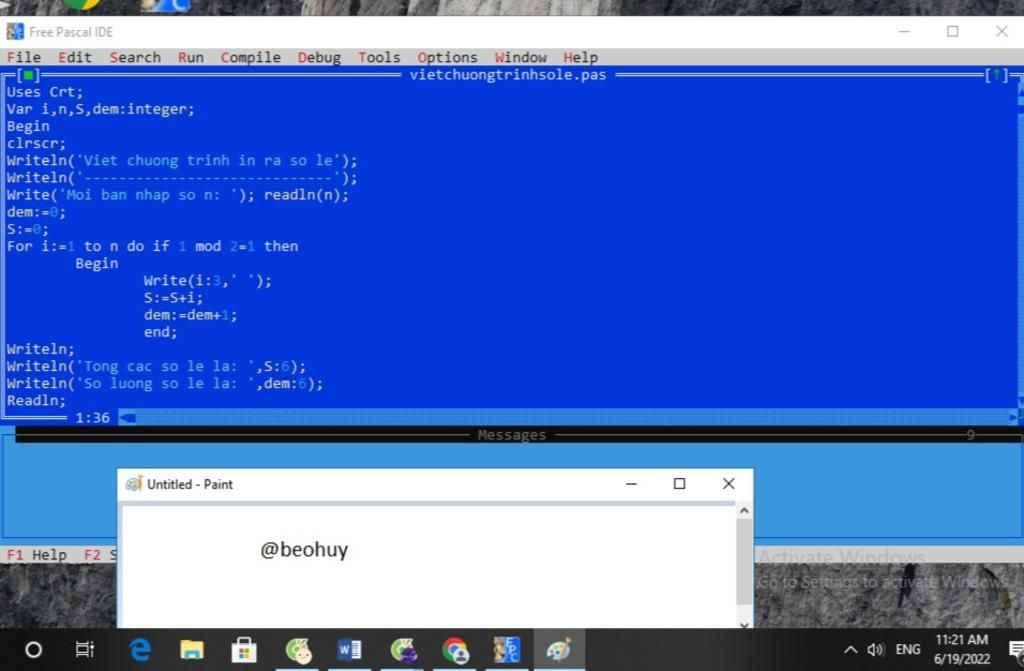
Task: Open the Window menu
Action: click(x=520, y=57)
